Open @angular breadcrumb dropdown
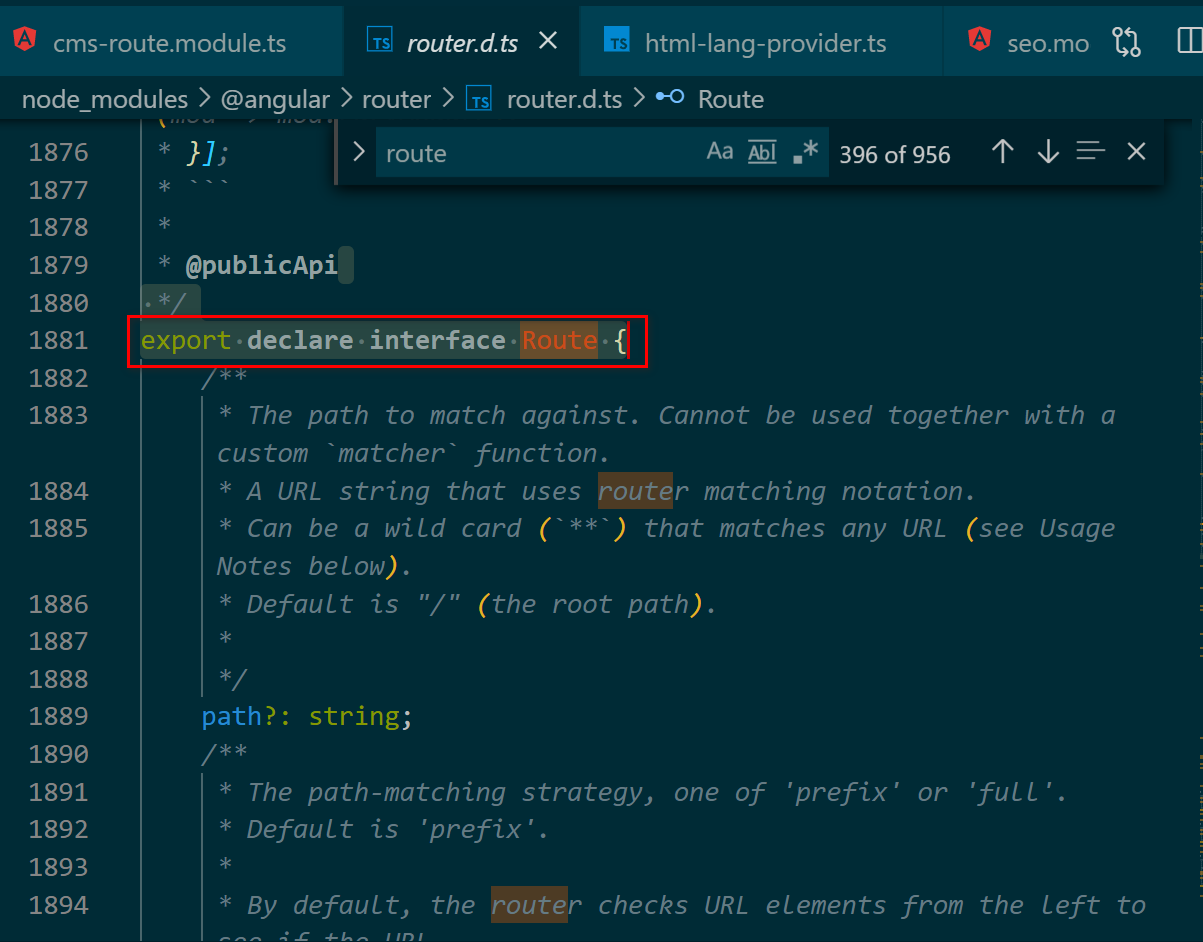Screen dimensions: 1203x942 pos(275,99)
